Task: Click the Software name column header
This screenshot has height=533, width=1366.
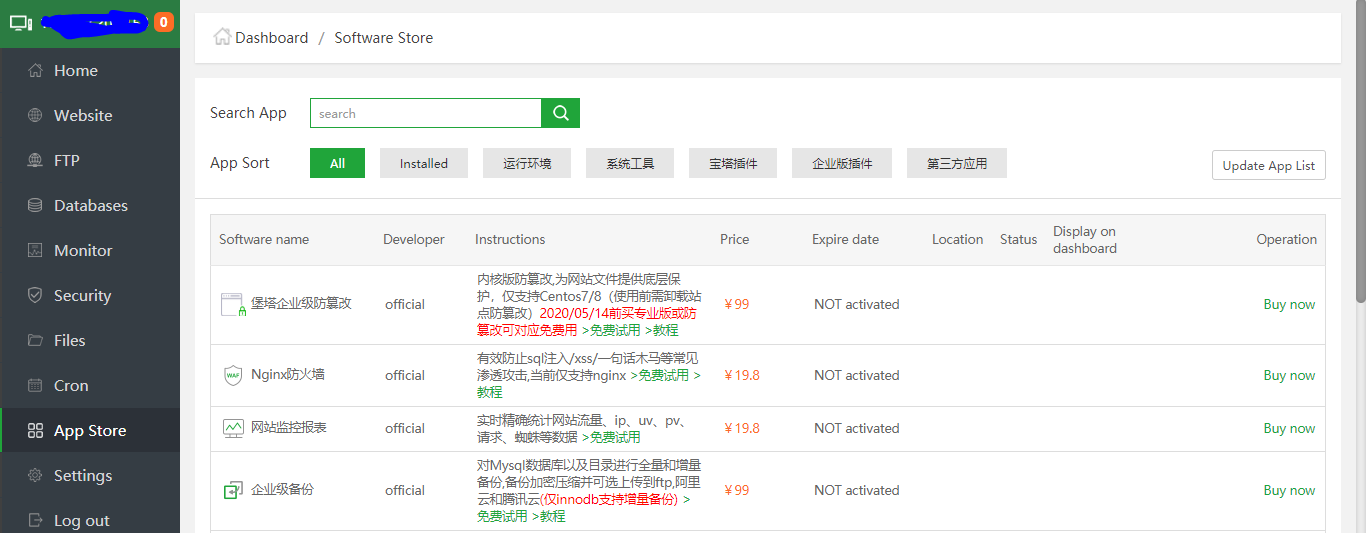Action: (x=264, y=240)
